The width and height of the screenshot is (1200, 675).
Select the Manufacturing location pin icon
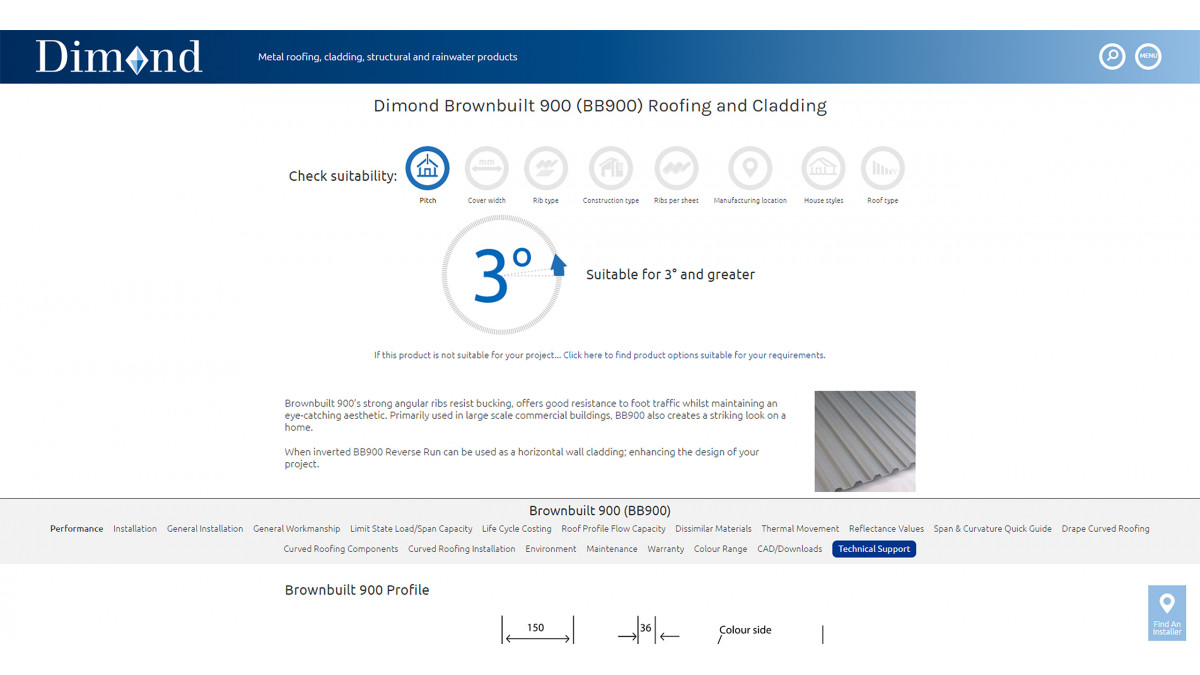[x=750, y=168]
